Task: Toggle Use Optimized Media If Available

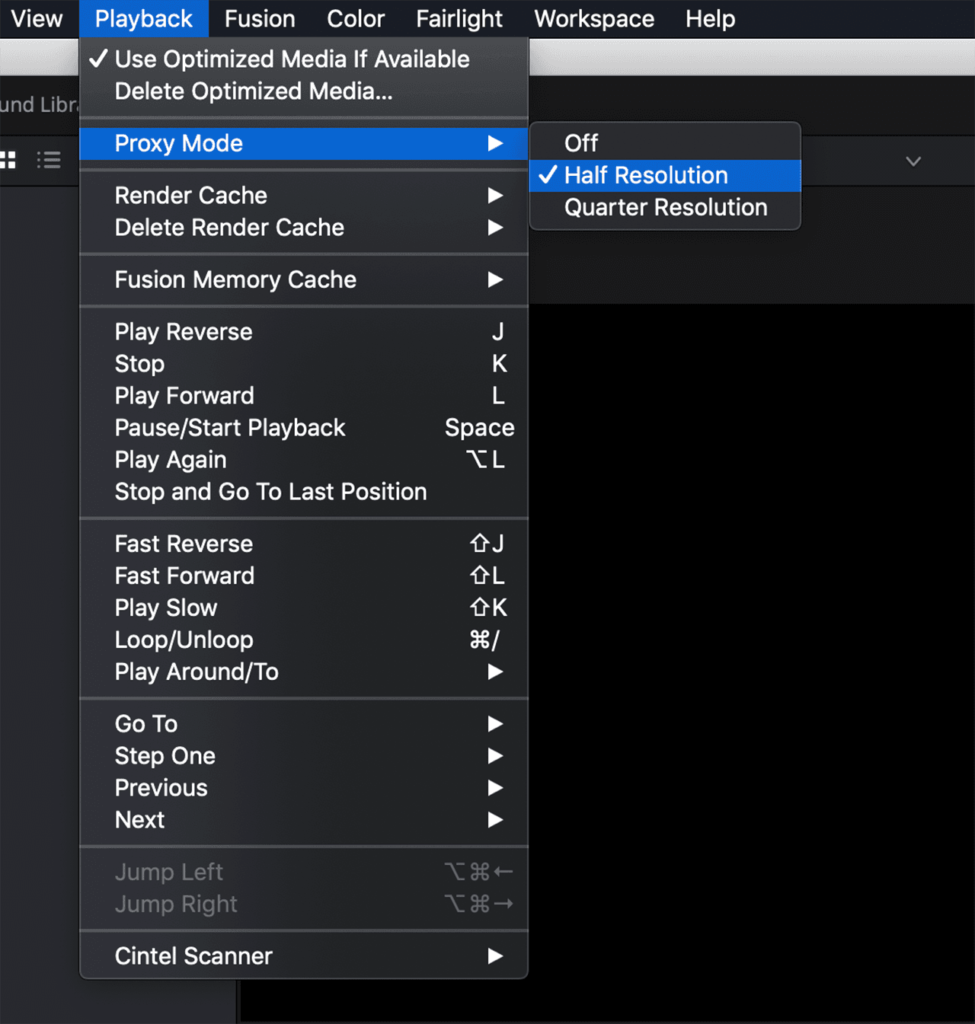Action: tap(304, 59)
